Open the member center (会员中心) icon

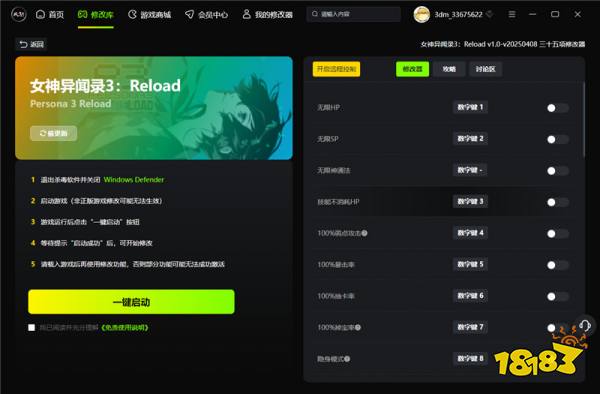click(189, 15)
